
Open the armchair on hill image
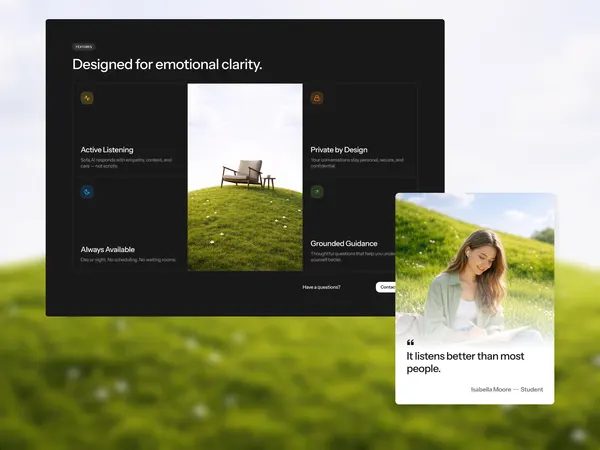pos(245,177)
